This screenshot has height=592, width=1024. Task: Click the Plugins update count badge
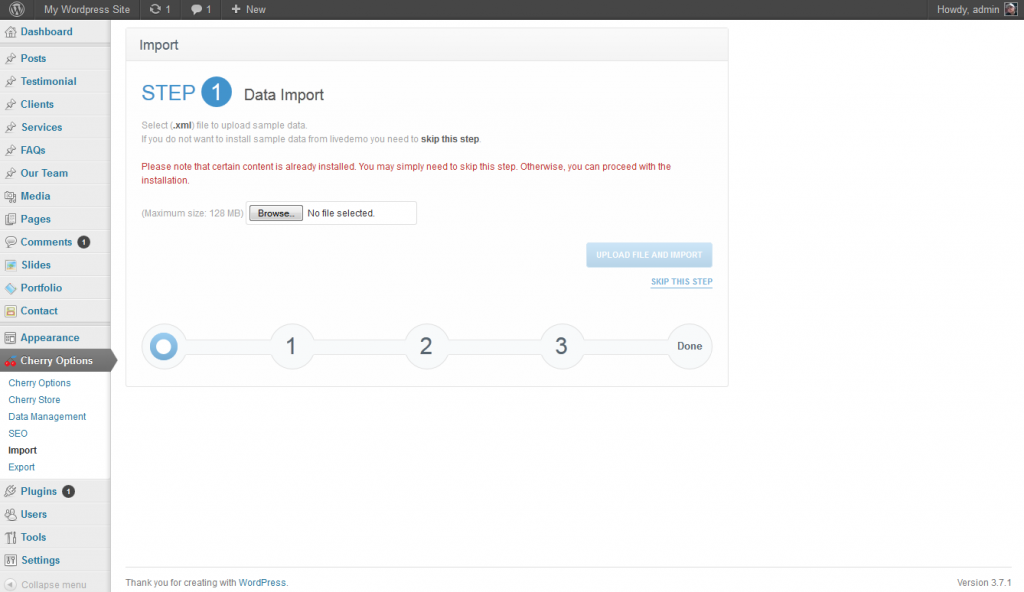(x=69, y=491)
